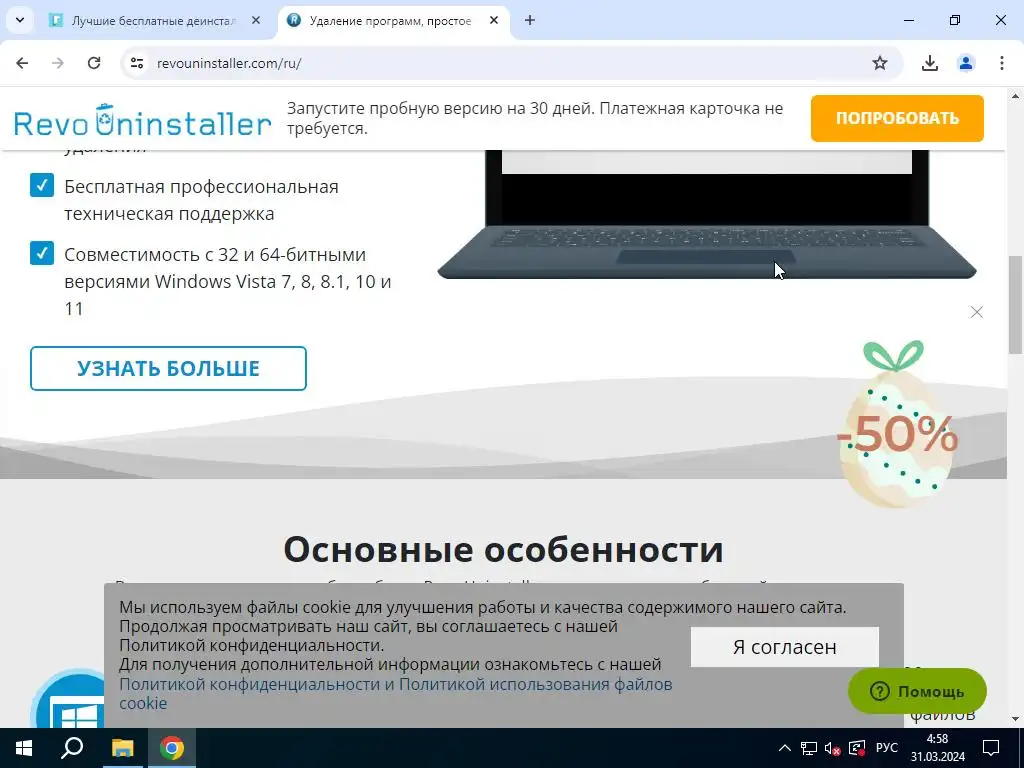1024x768 pixels.
Task: Click the scrollbar down arrow
Action: (x=1015, y=719)
